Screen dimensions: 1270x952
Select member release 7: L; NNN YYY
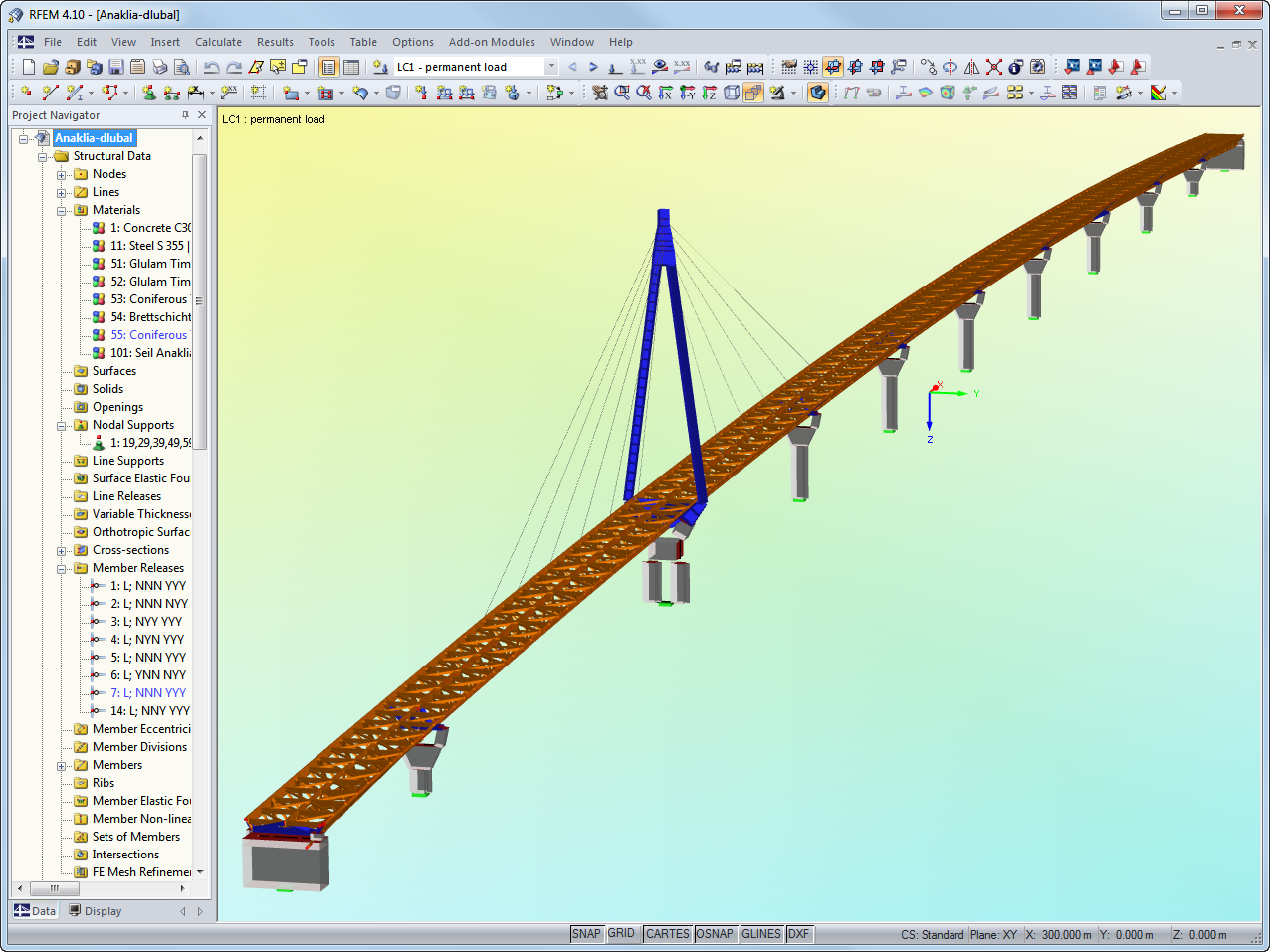coord(149,692)
